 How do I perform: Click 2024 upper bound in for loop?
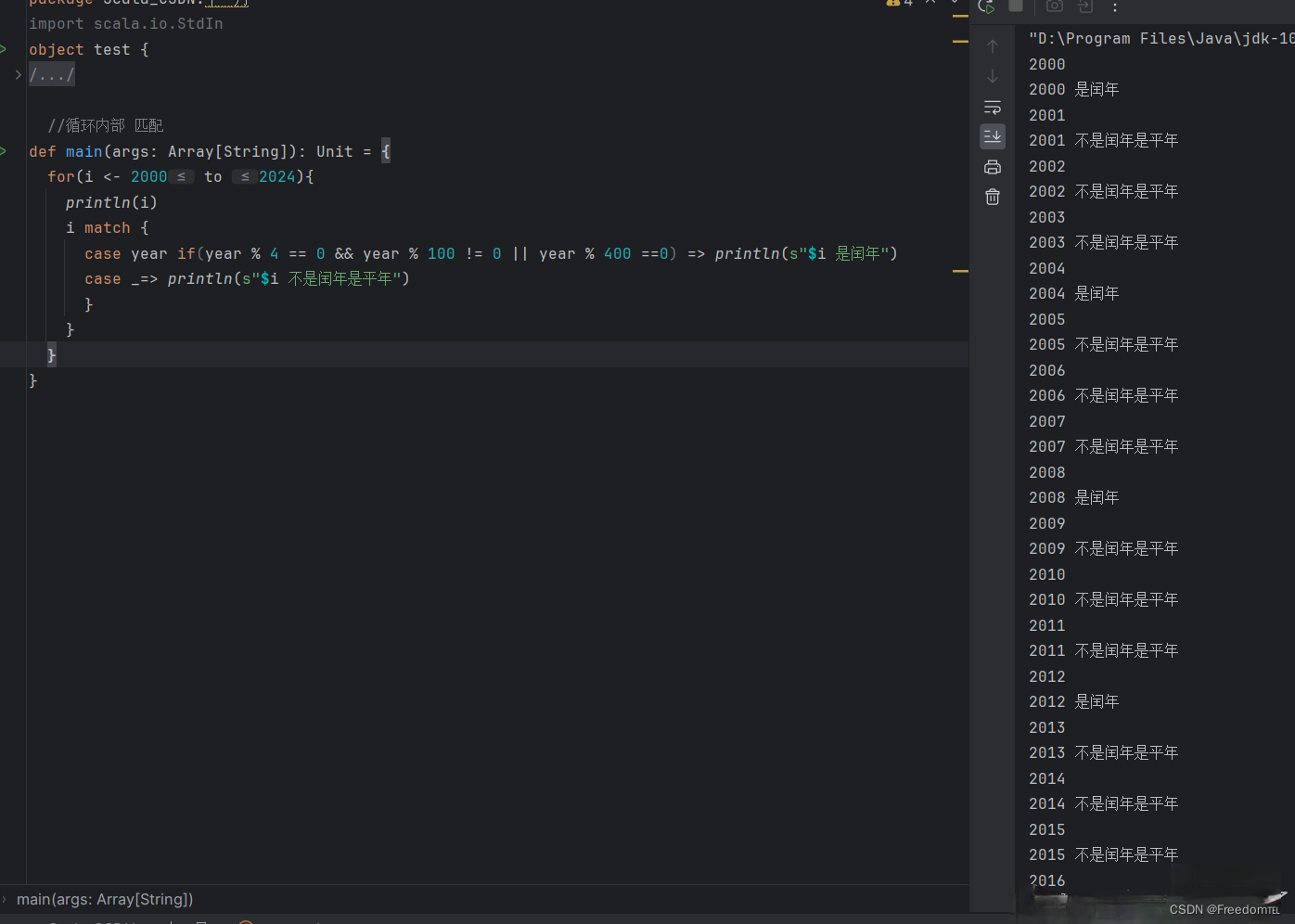(277, 176)
